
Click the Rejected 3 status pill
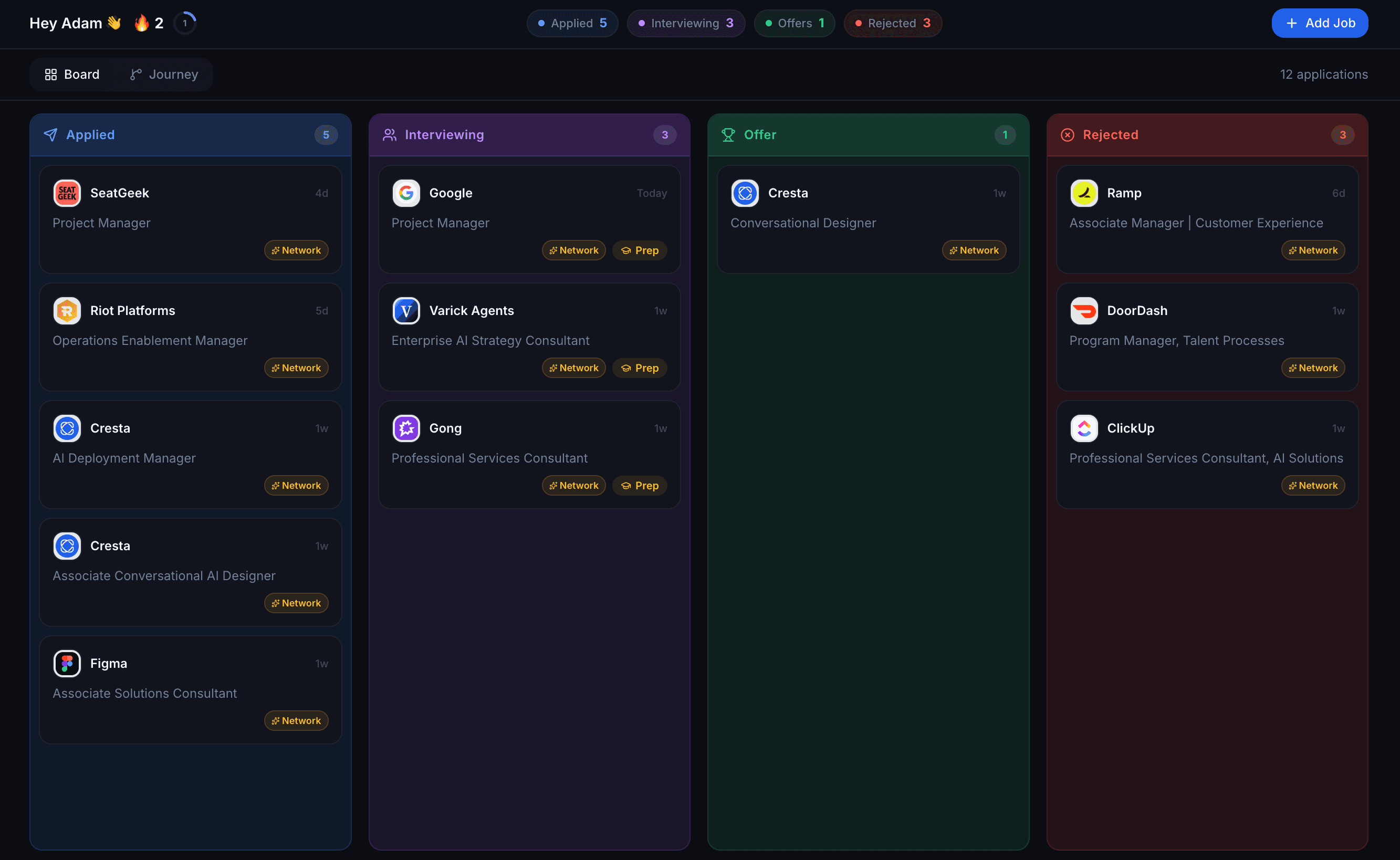[893, 23]
